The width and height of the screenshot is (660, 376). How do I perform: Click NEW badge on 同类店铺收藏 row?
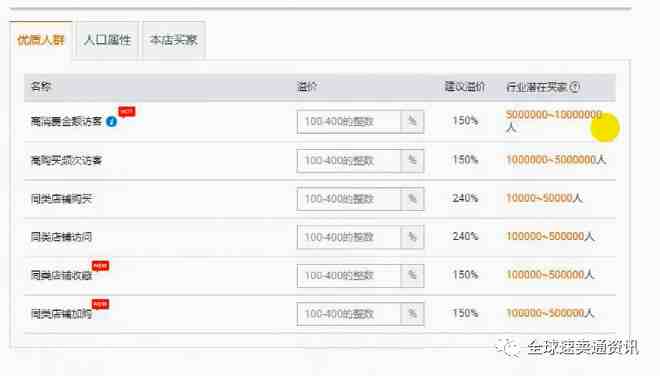[101, 266]
